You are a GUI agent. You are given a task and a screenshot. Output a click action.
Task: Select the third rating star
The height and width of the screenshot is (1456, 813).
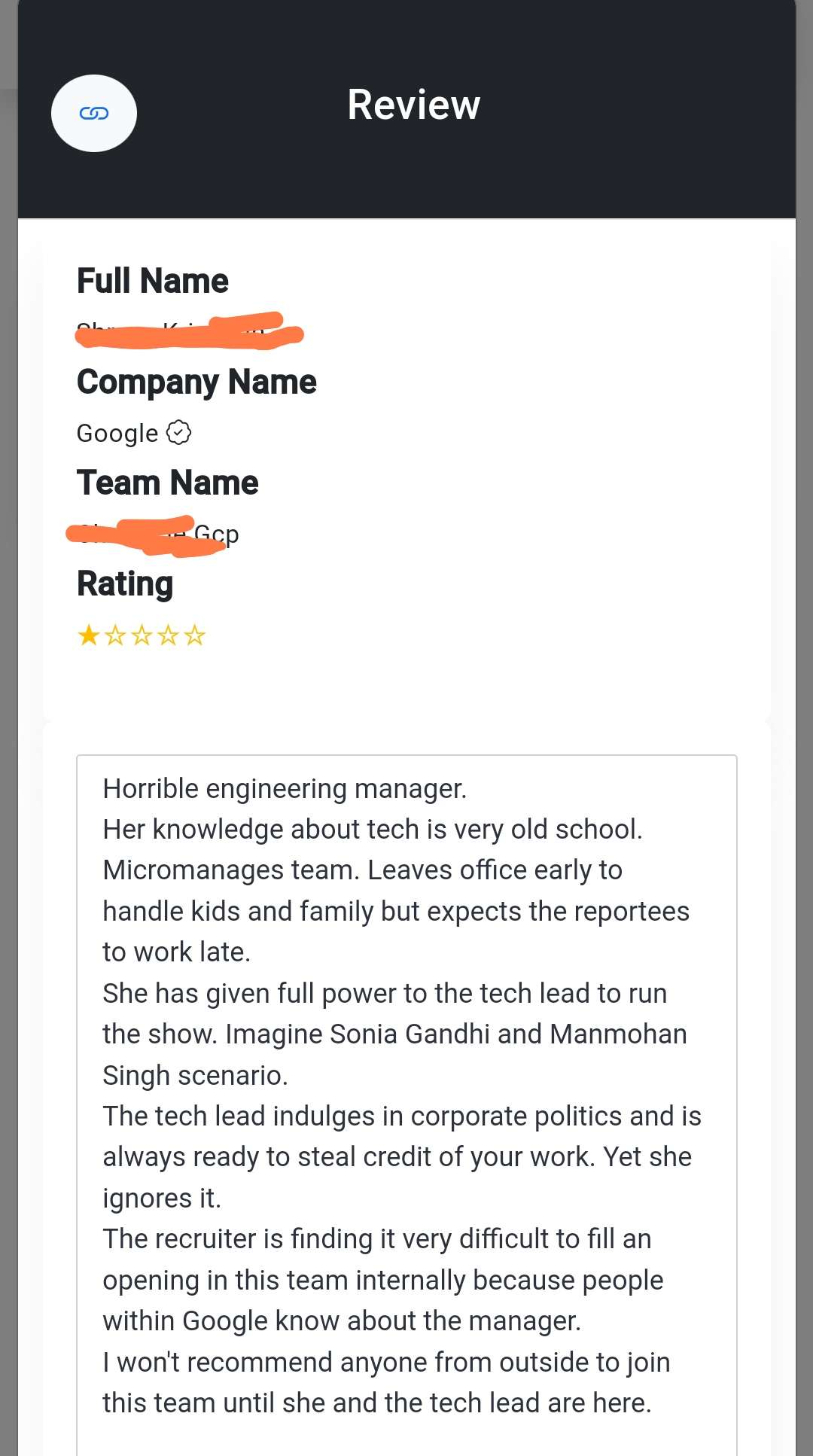tap(142, 635)
